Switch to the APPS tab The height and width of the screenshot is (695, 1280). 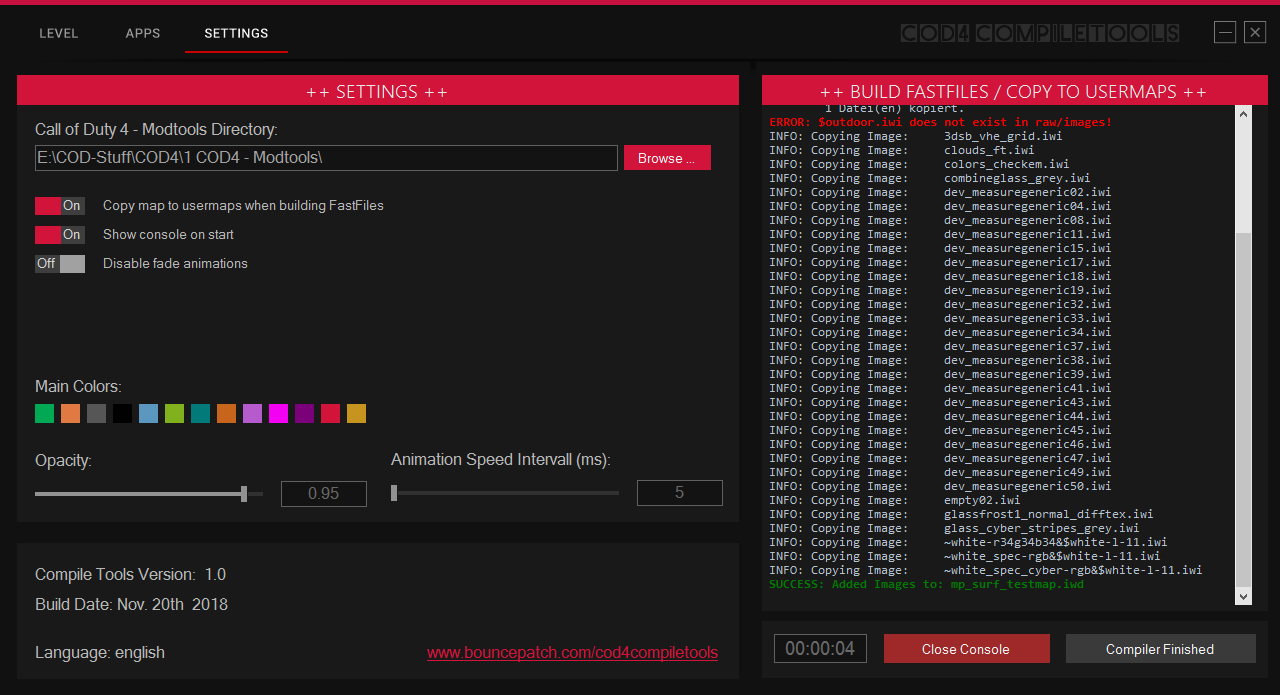click(143, 33)
